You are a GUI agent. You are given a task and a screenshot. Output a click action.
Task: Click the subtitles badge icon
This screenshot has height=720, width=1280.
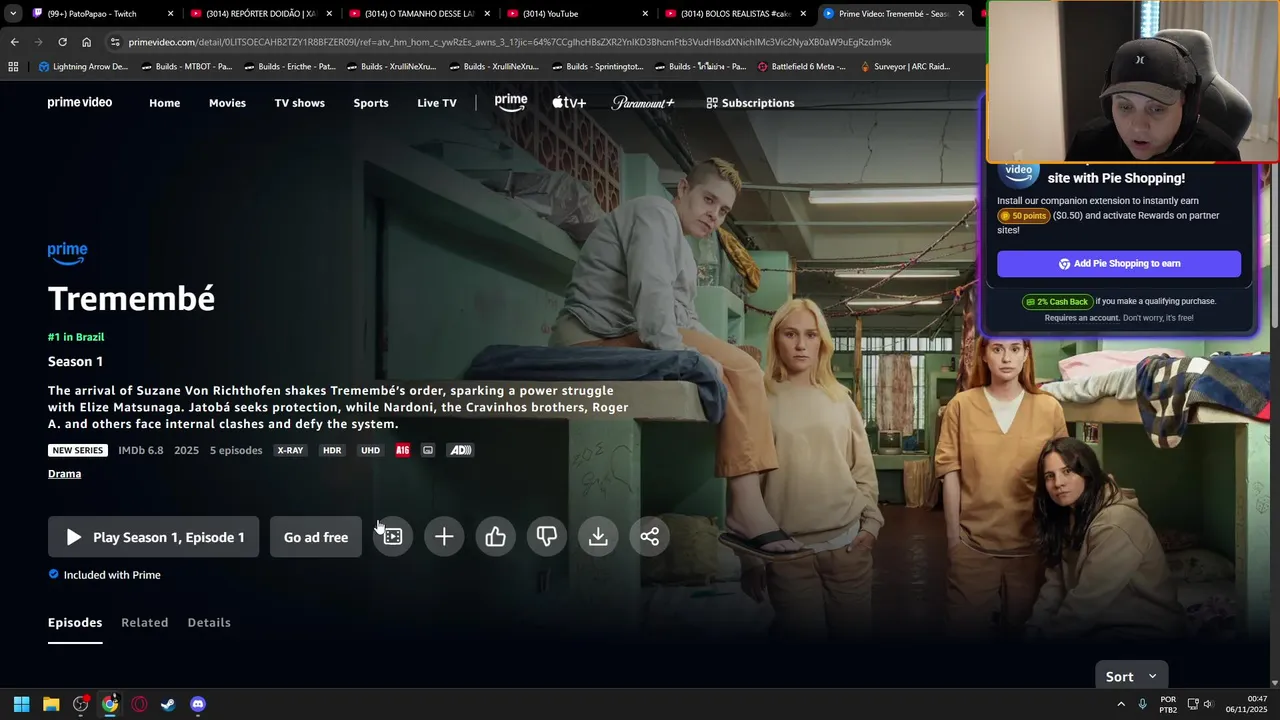(x=428, y=450)
